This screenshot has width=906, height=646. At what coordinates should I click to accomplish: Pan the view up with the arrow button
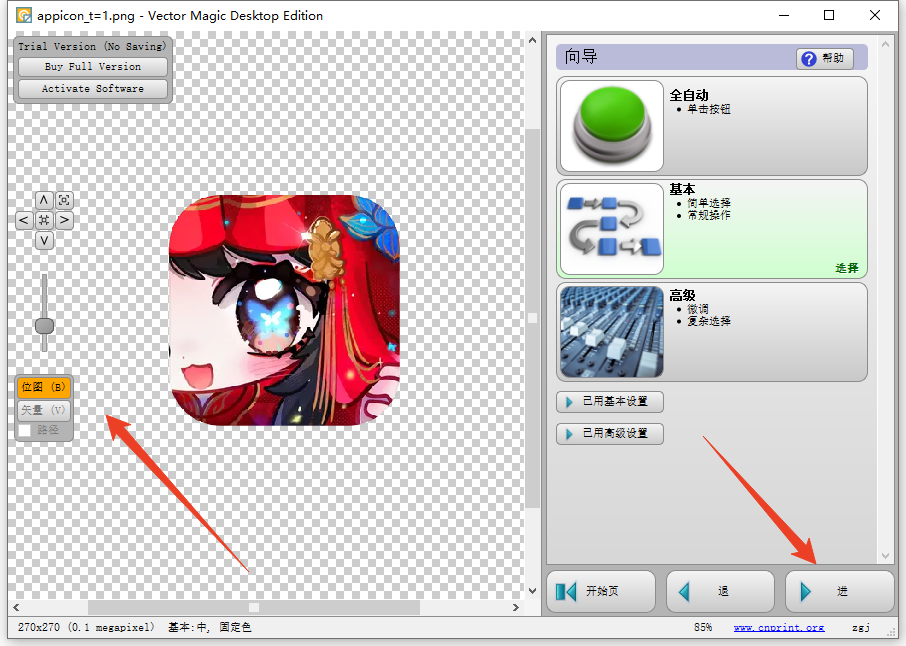(44, 200)
